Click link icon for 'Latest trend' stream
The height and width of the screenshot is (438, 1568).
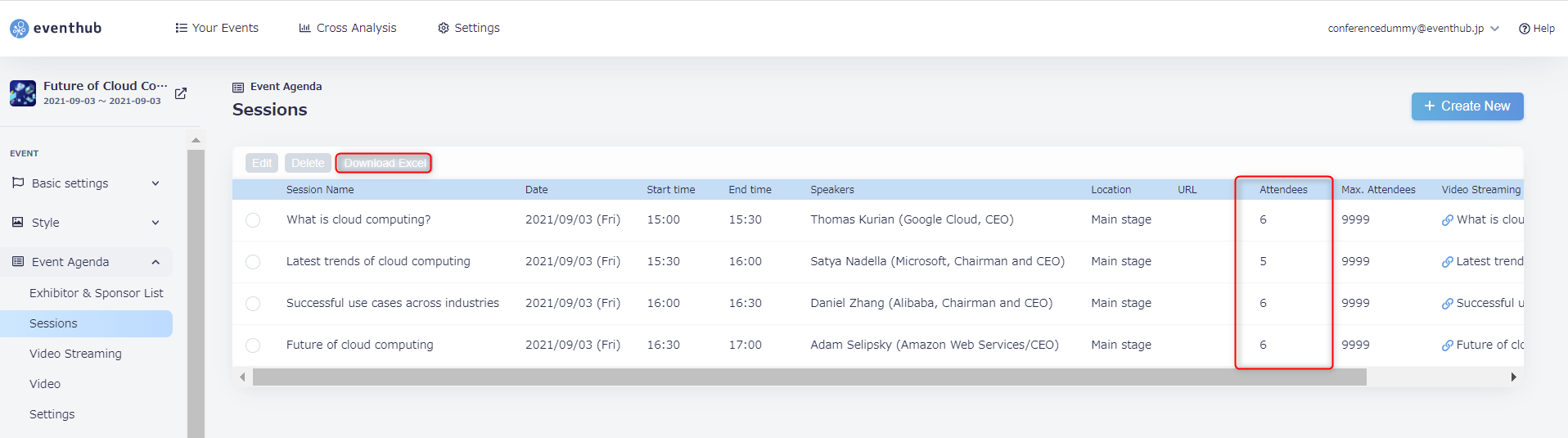tap(1448, 262)
